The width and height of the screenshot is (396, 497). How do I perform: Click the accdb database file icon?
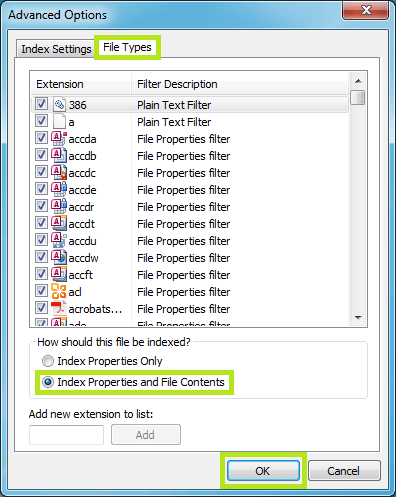pyautogui.click(x=59, y=156)
